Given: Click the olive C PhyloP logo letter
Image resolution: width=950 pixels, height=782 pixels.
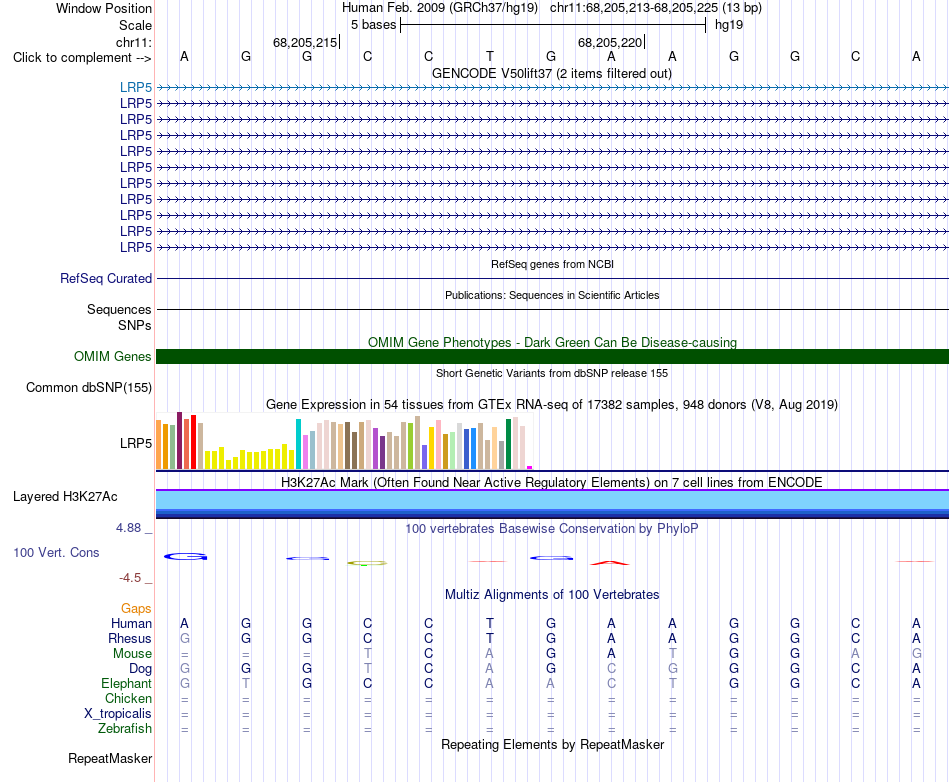Looking at the screenshot, I should (x=367, y=563).
